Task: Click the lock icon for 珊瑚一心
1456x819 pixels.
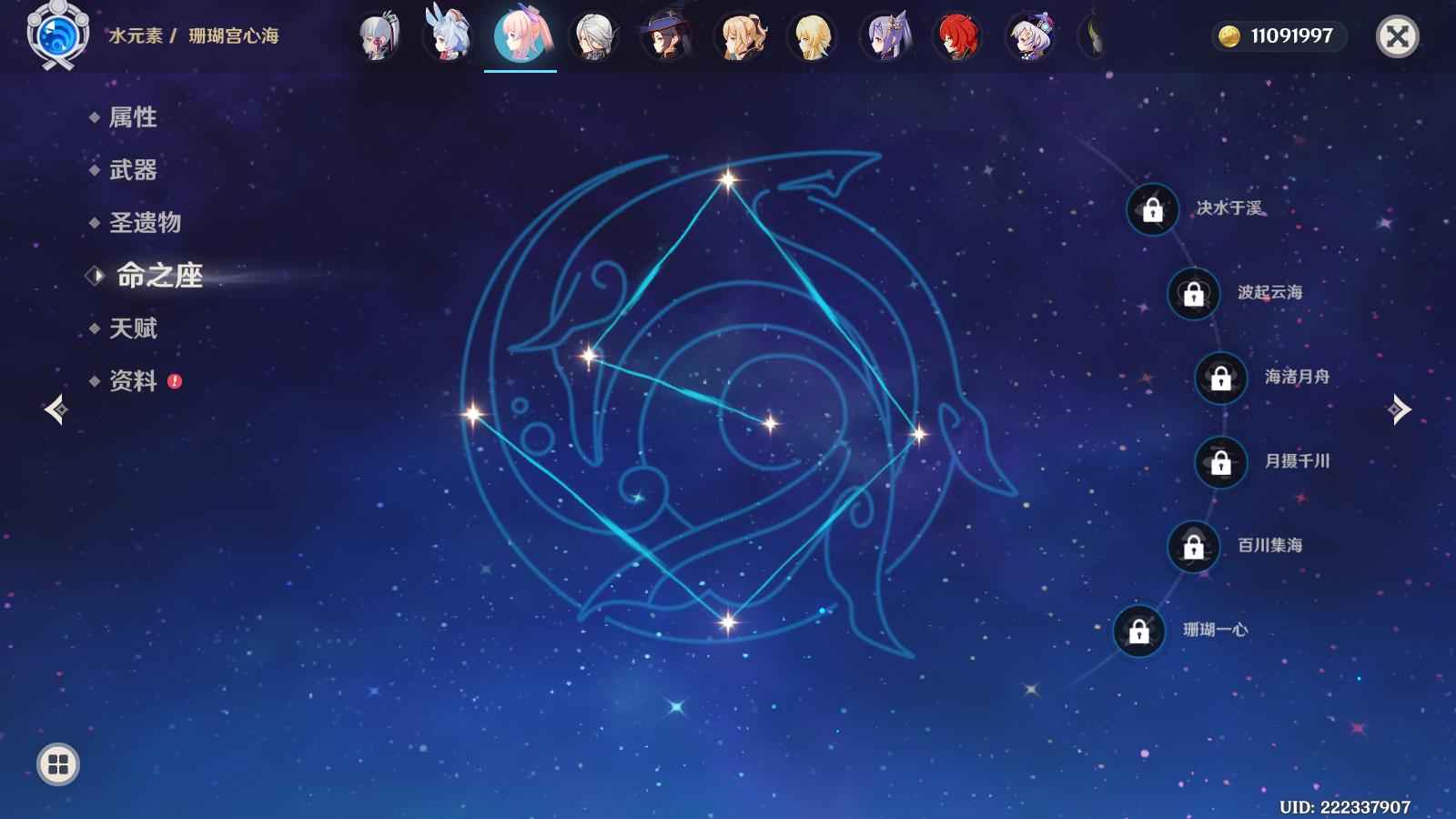Action: [1138, 631]
